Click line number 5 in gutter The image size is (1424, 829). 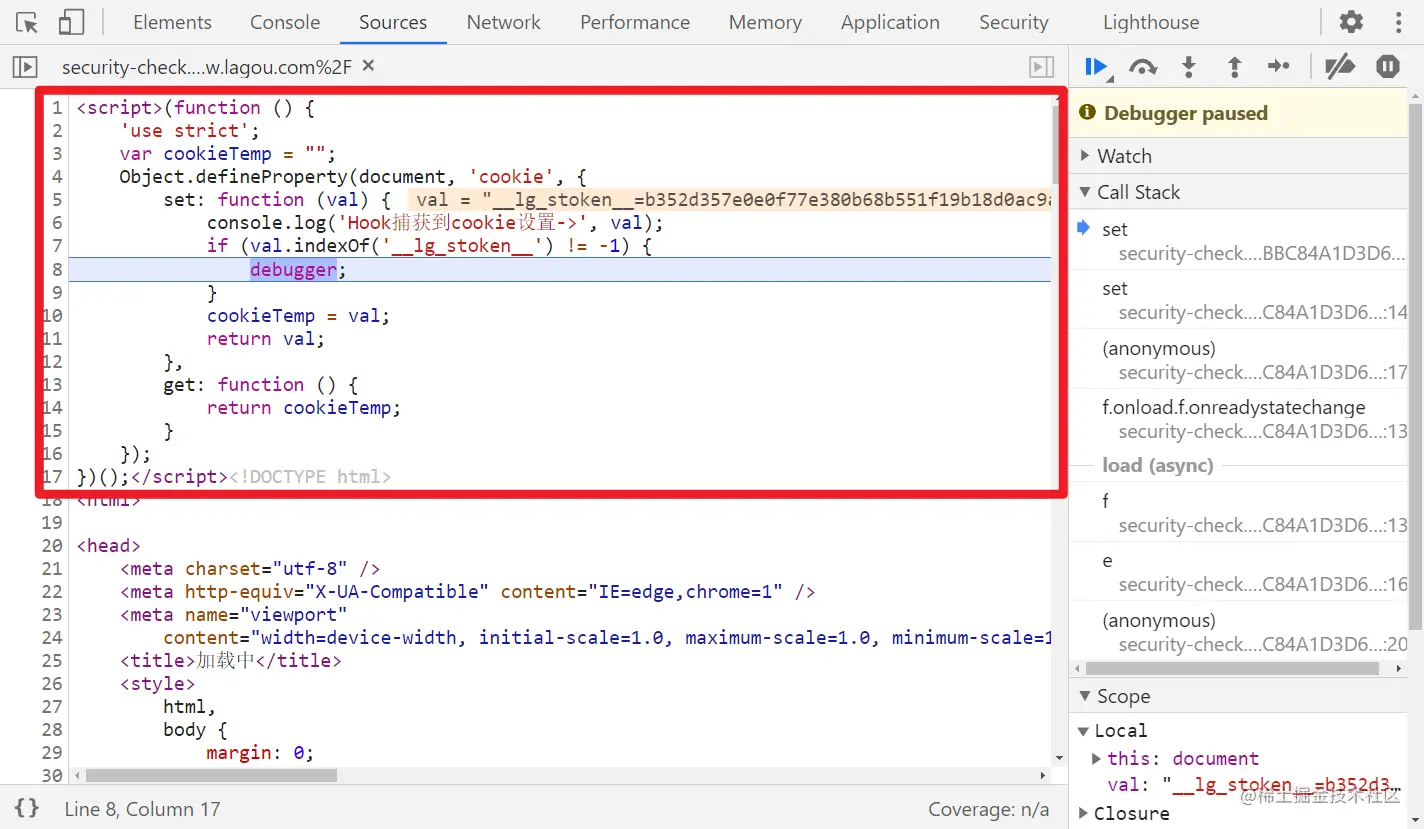[57, 200]
